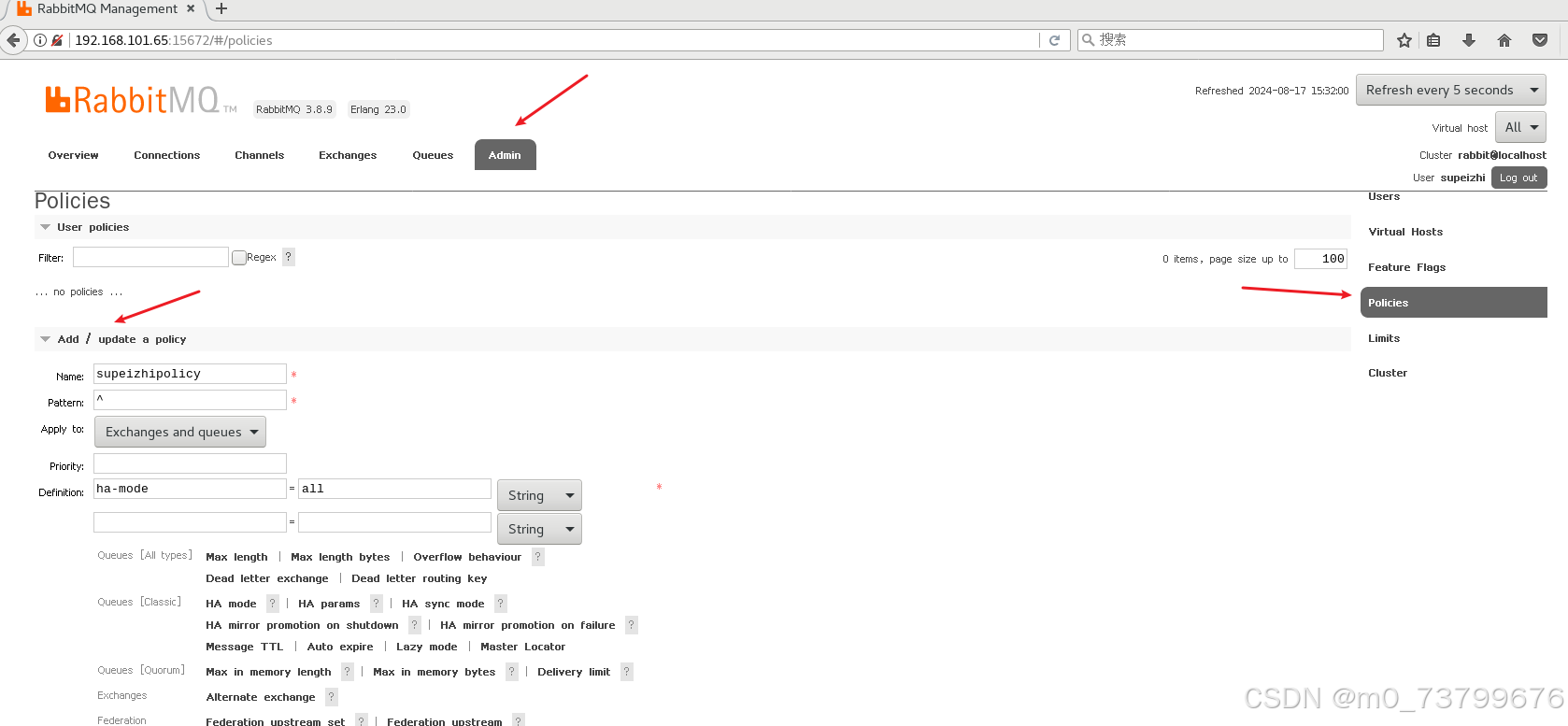
Task: Switch to the Connections tab
Action: [x=166, y=155]
